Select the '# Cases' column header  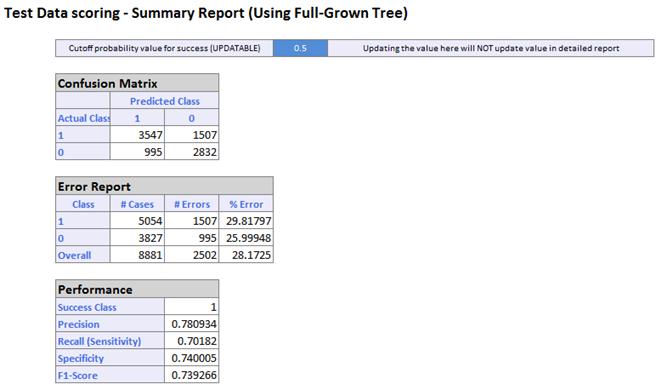tap(137, 204)
